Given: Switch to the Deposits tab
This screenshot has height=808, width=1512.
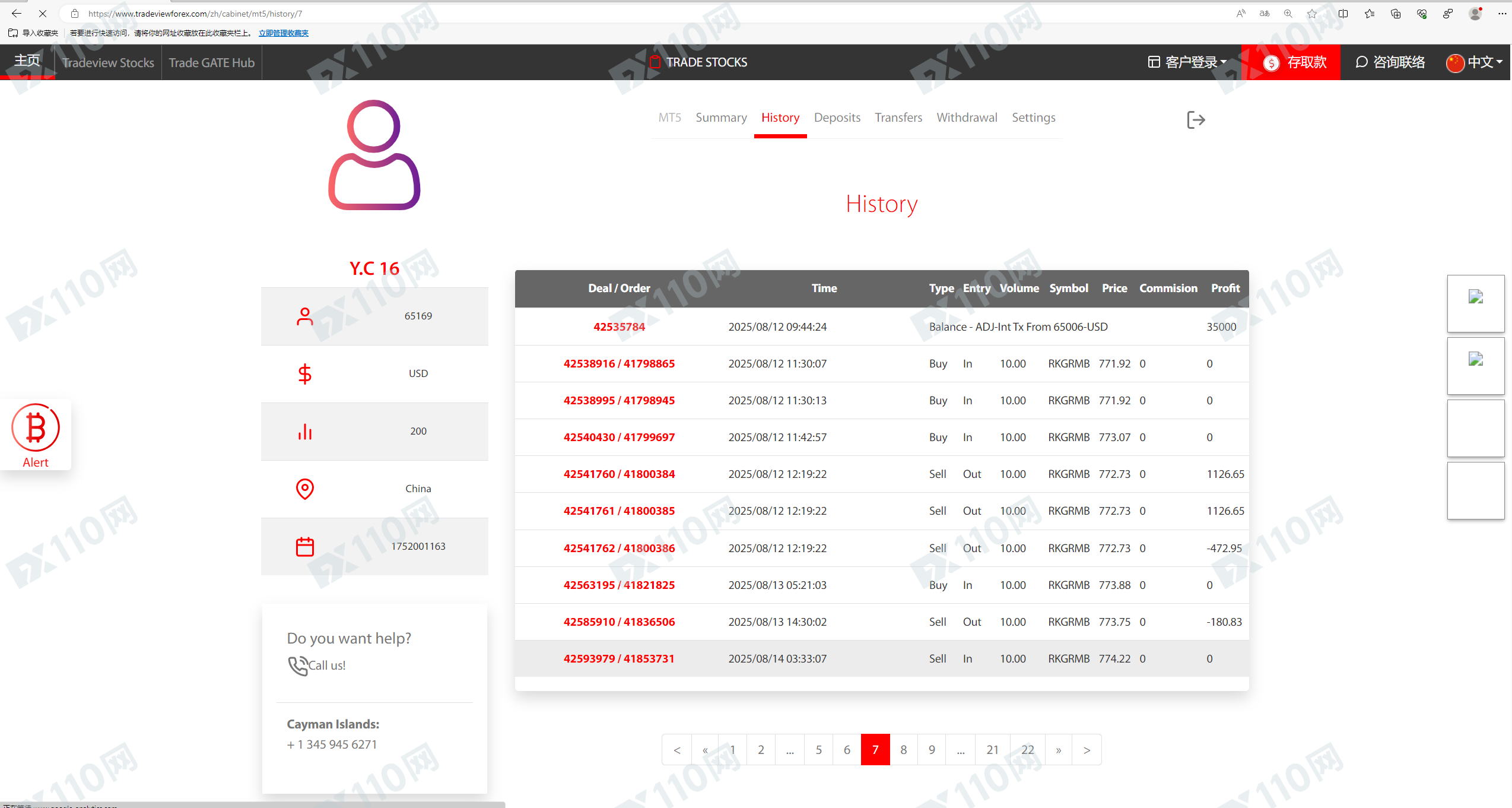Looking at the screenshot, I should point(837,118).
